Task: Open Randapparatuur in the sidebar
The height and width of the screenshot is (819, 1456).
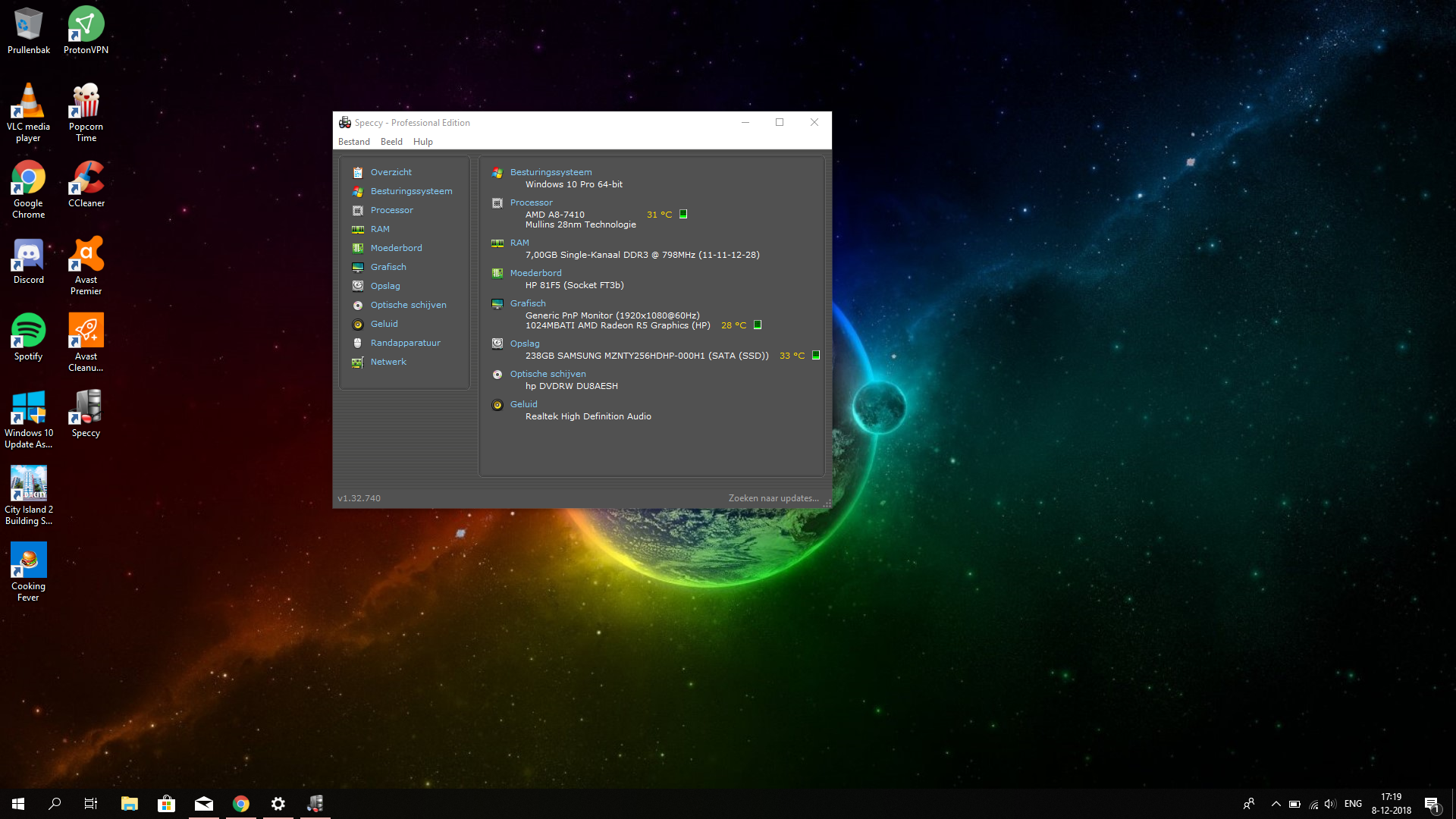Action: [405, 343]
